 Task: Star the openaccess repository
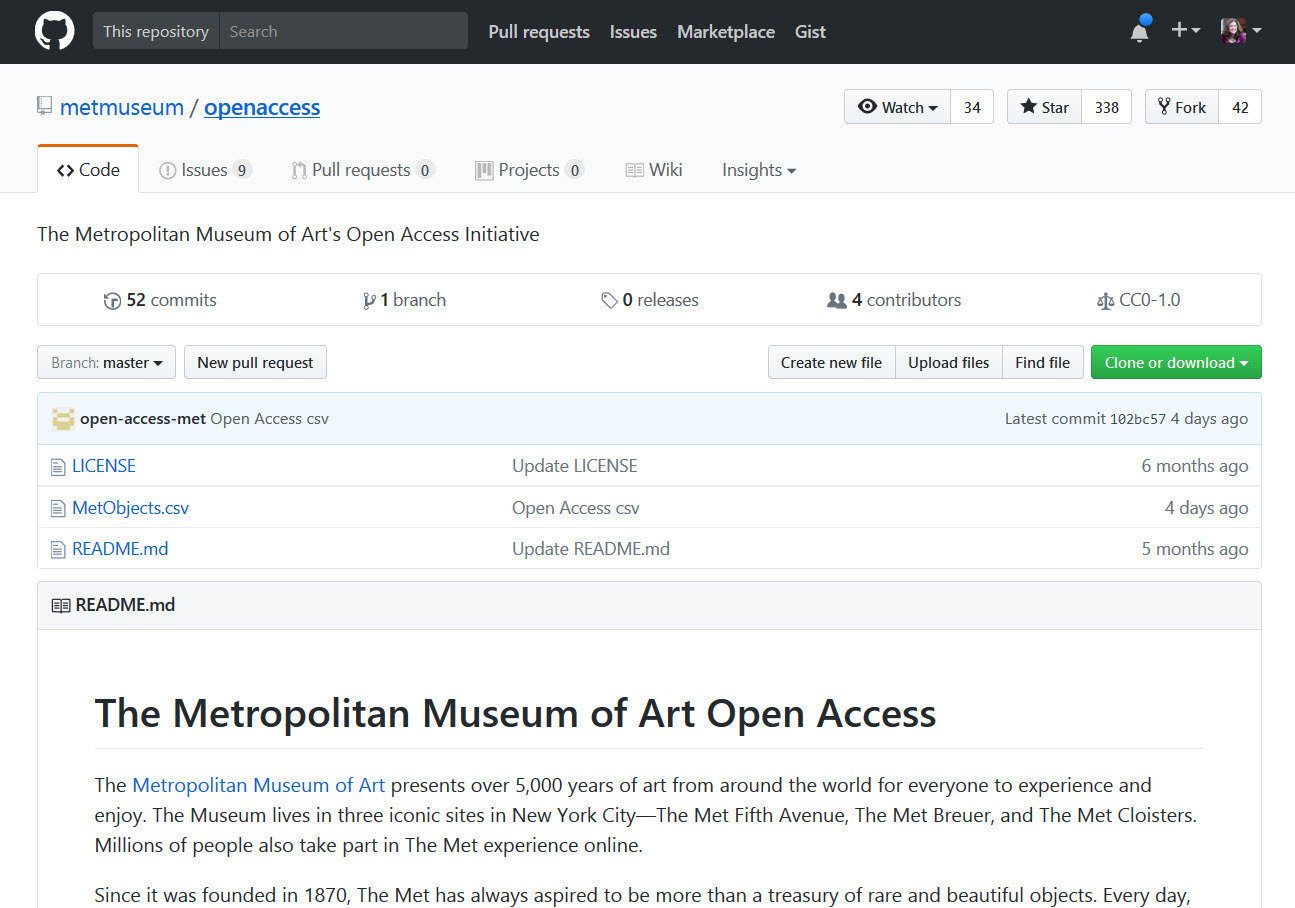tap(1044, 107)
